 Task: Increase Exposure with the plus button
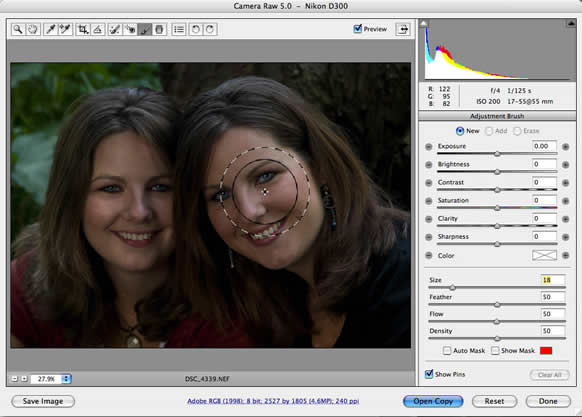pyautogui.click(x=565, y=147)
